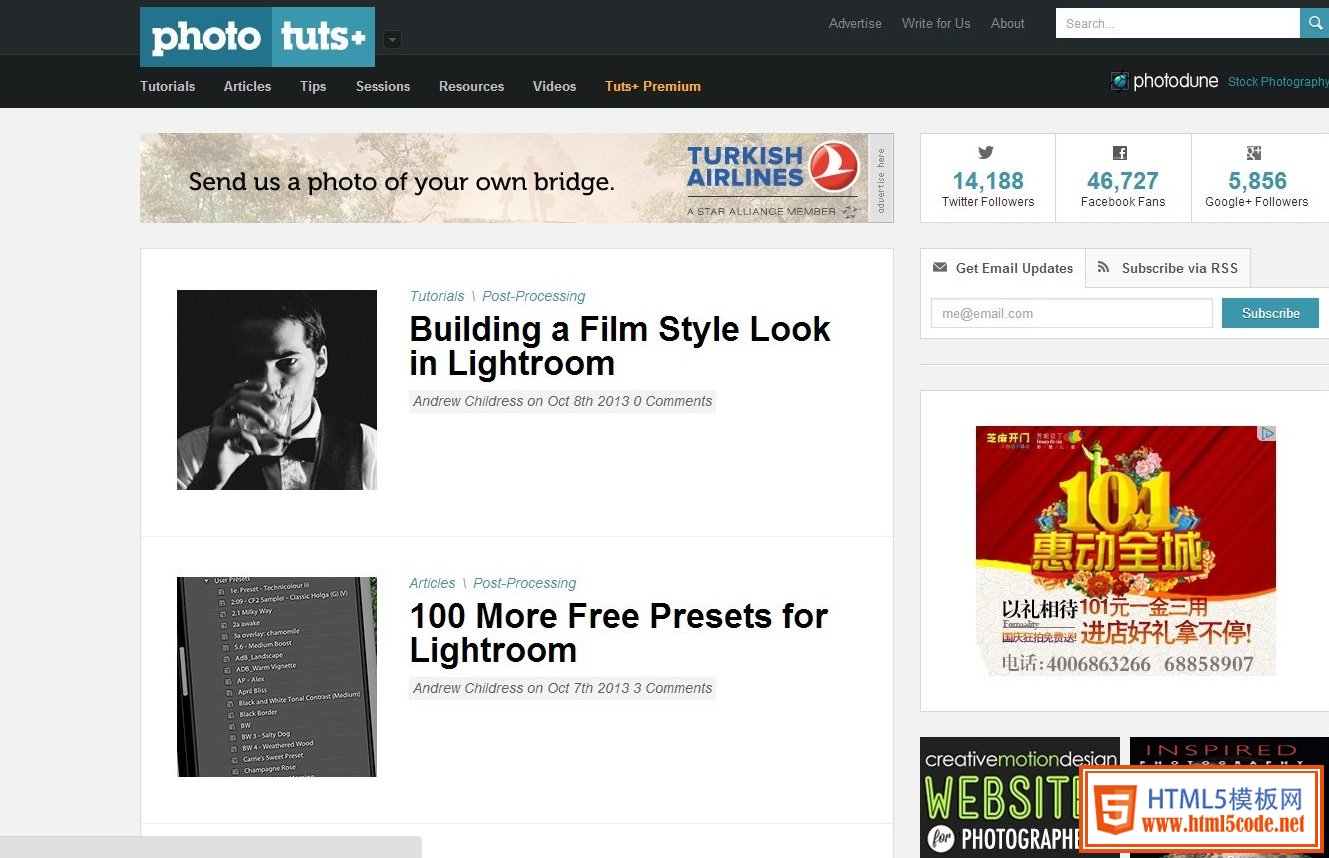Click the Turkish Airlines banner ad
Image resolution: width=1329 pixels, height=858 pixels.
pyautogui.click(x=504, y=178)
